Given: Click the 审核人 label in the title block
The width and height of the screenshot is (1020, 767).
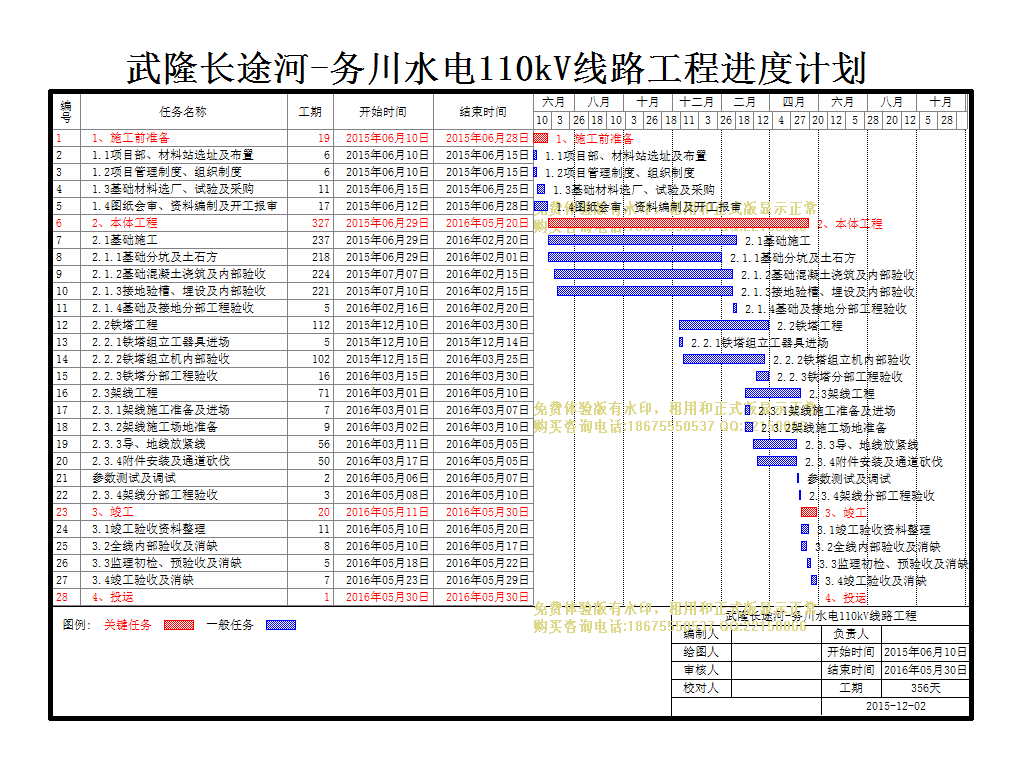Looking at the screenshot, I should [x=701, y=670].
